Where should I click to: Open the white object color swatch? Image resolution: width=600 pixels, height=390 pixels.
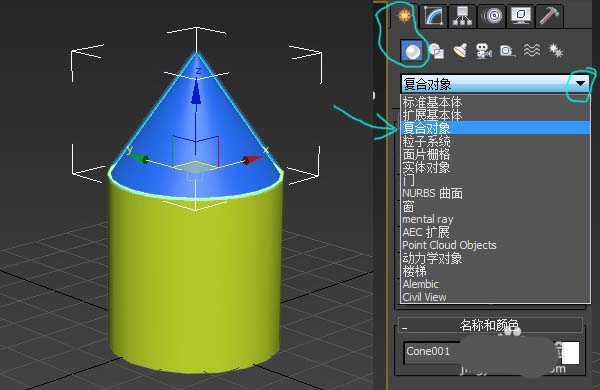(570, 353)
